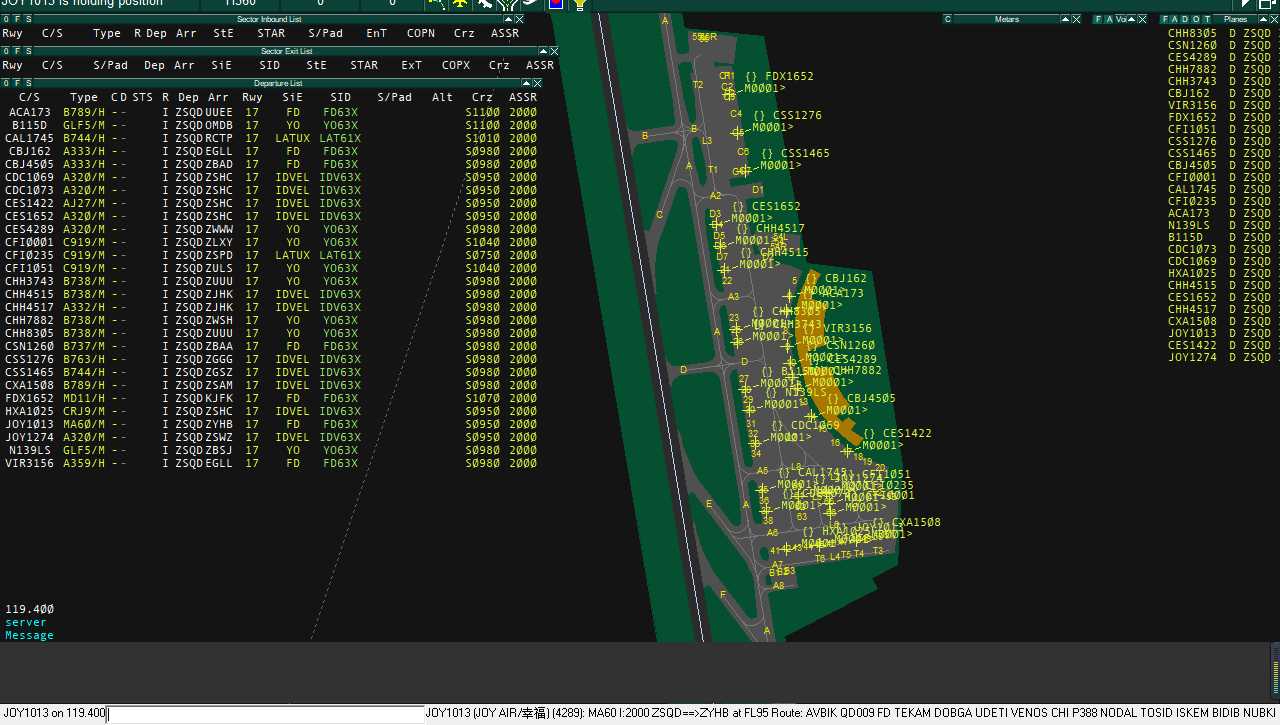Viewport: 1280px width, 725px height.
Task: Click the white branching routes toolbar icon
Action: [507, 4]
